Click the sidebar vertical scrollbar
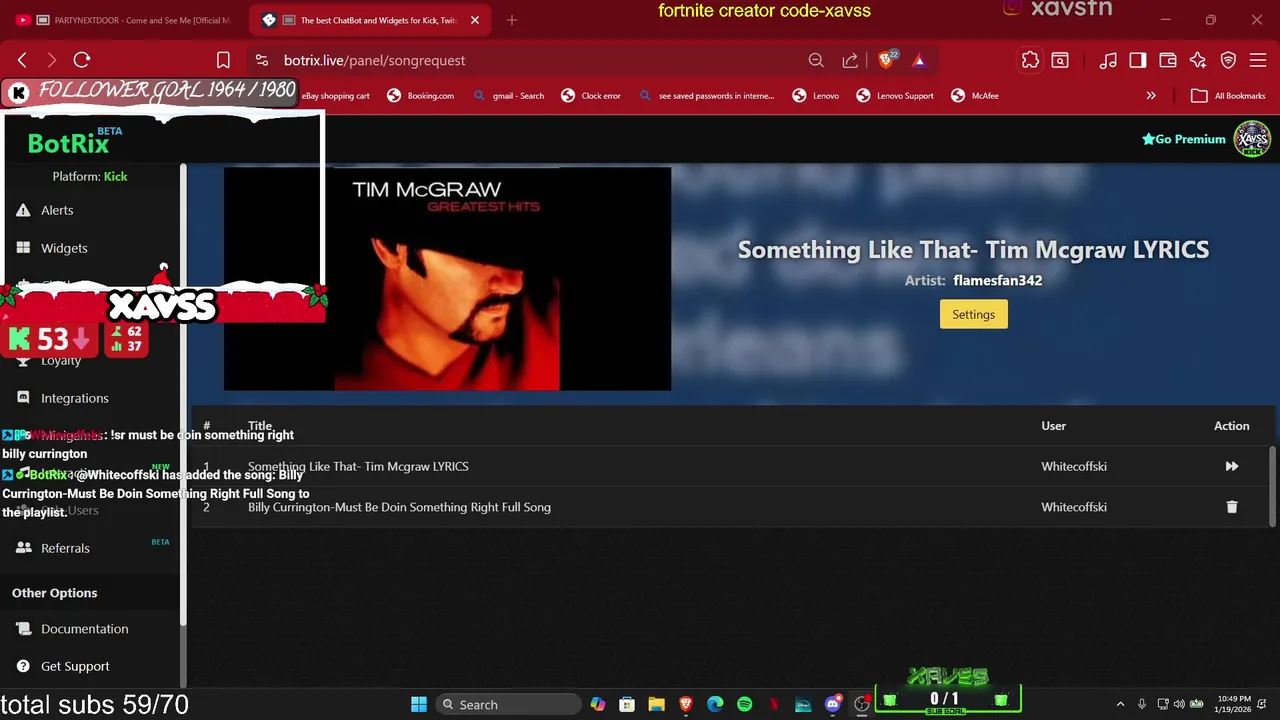Image resolution: width=1280 pixels, height=720 pixels. [x=184, y=395]
